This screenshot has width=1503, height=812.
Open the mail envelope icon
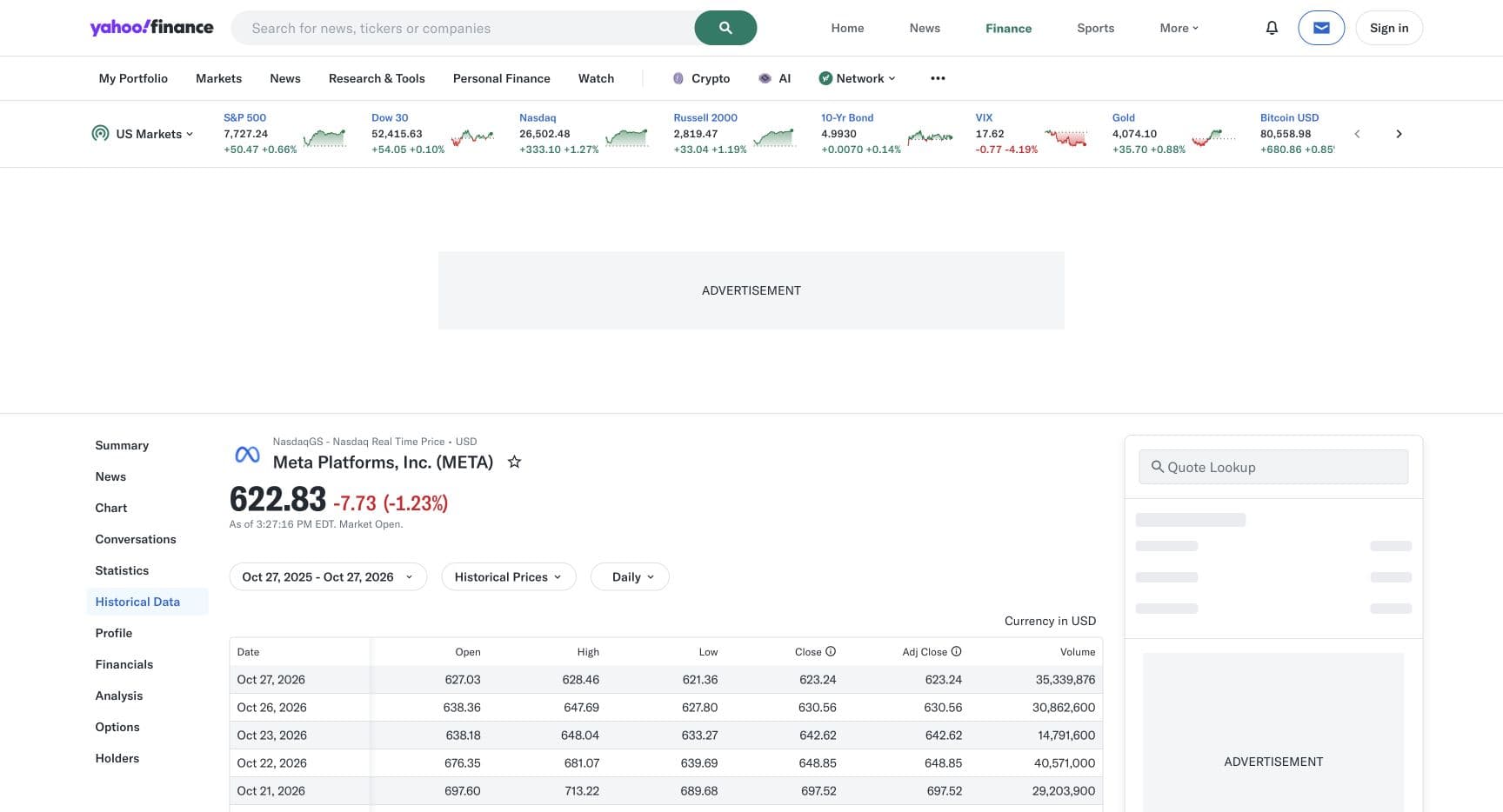click(1321, 28)
